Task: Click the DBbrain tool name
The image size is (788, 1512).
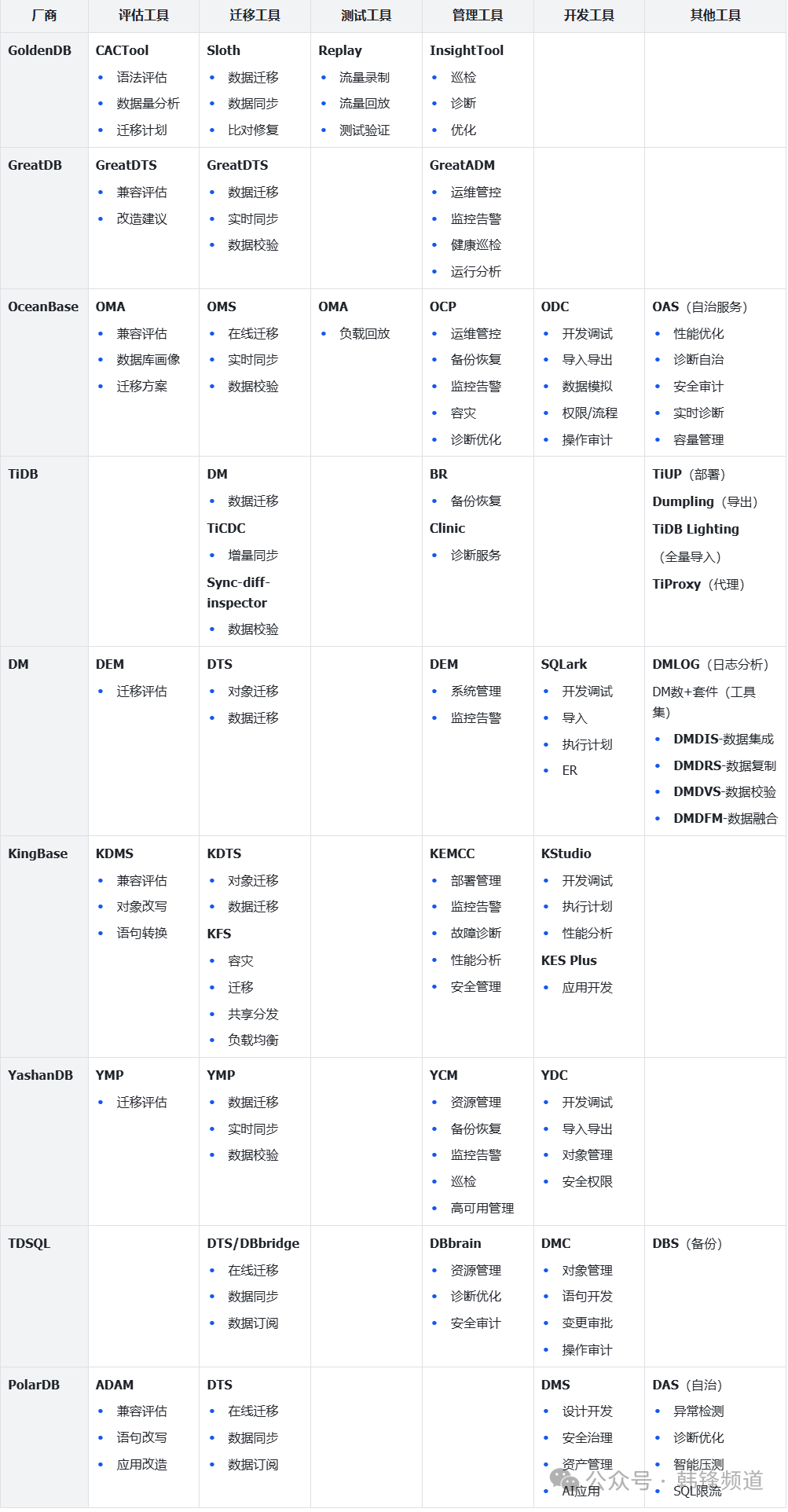Action: coord(456,1243)
